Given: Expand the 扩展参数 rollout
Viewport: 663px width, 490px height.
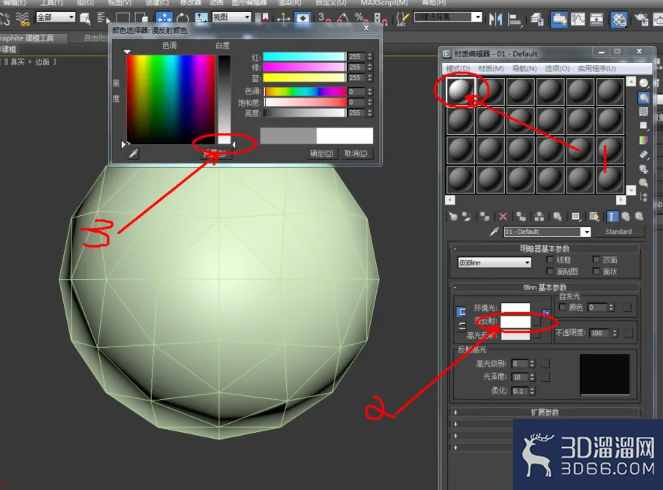Looking at the screenshot, I should [x=544, y=412].
